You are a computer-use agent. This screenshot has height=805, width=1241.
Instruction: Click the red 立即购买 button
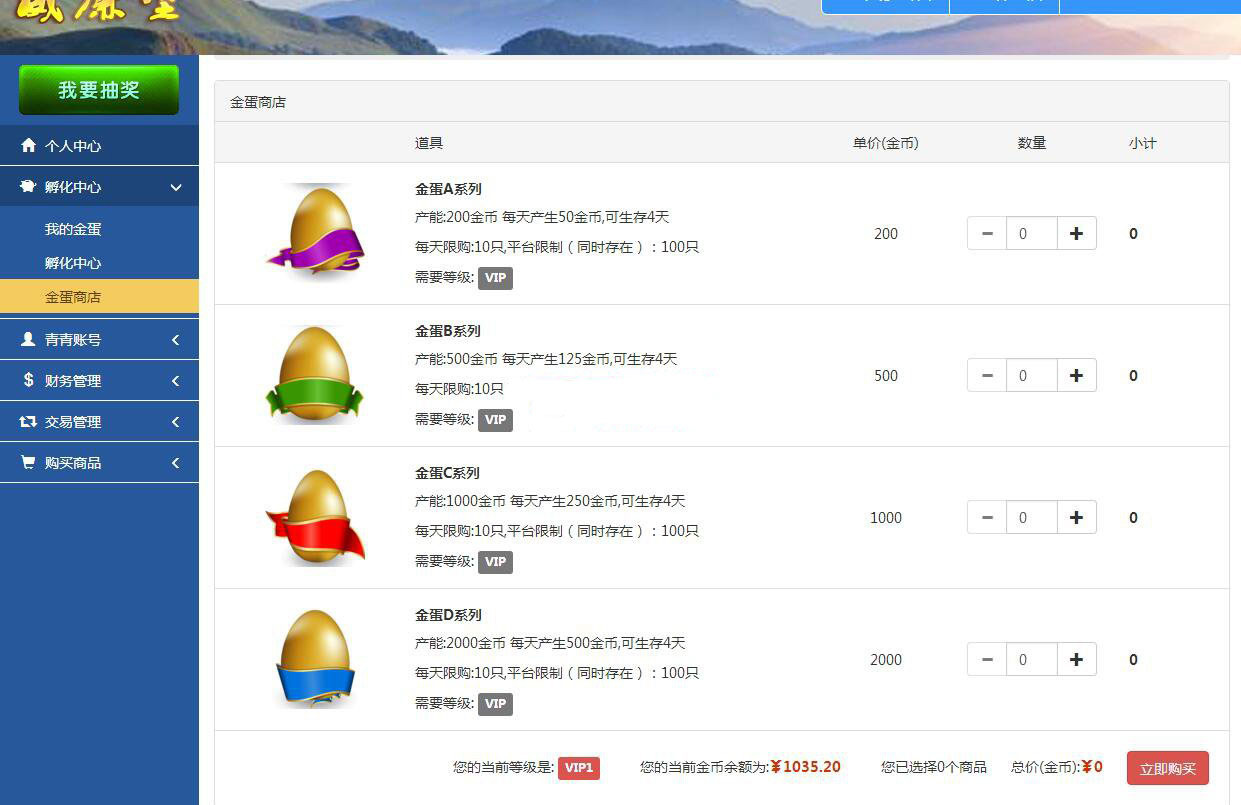pyautogui.click(x=1167, y=768)
